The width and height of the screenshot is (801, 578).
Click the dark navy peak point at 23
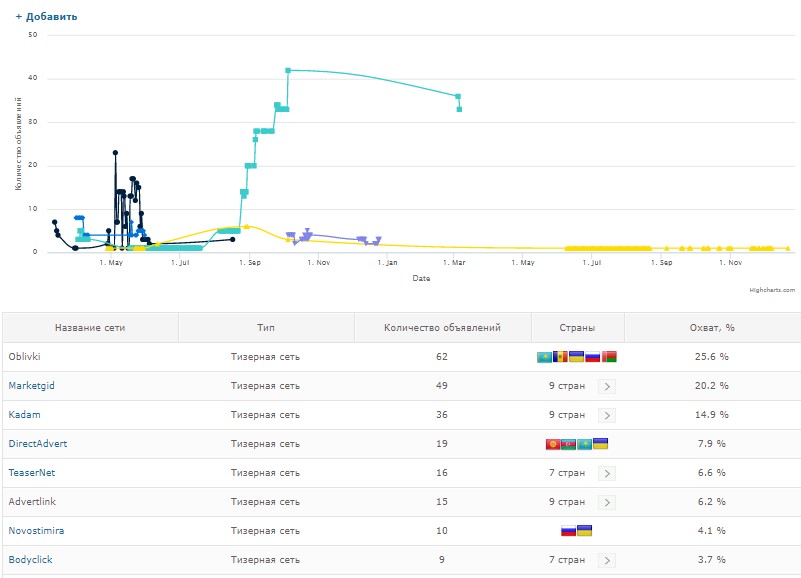(115, 153)
